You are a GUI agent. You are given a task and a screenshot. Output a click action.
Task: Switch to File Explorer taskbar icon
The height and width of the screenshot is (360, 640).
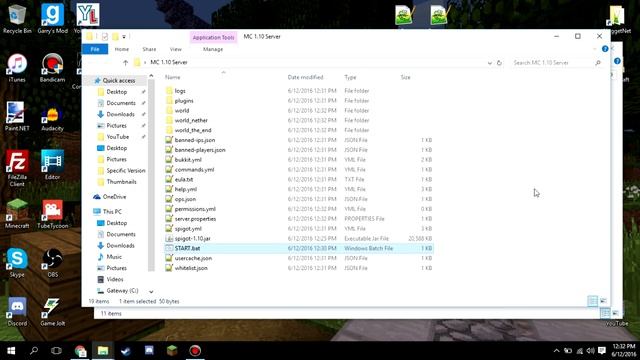[103, 351]
